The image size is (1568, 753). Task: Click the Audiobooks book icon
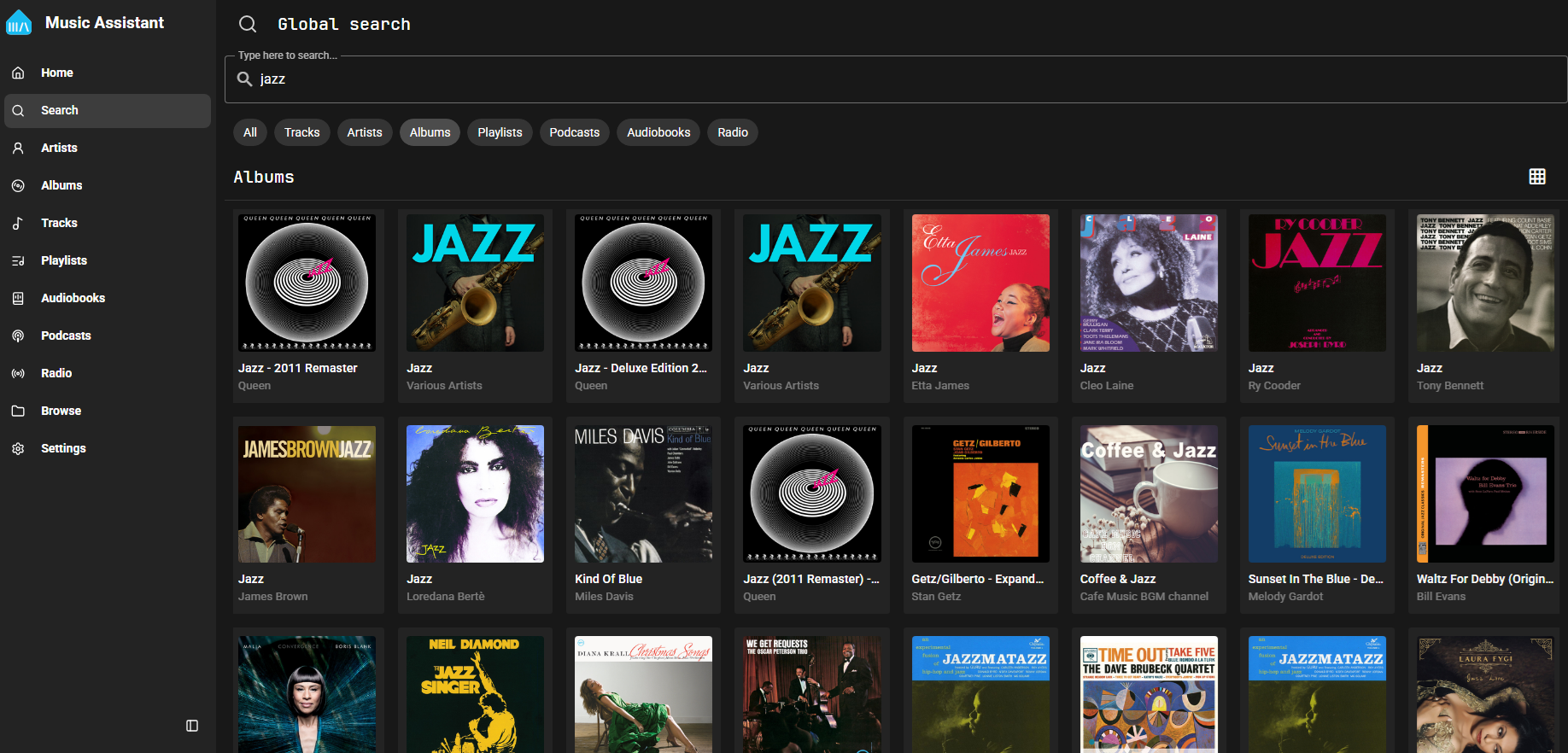(18, 298)
